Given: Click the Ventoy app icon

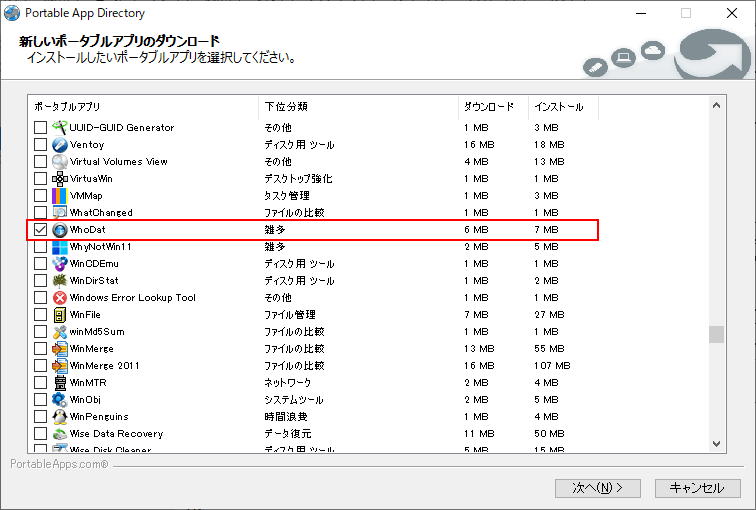Looking at the screenshot, I should (59, 145).
